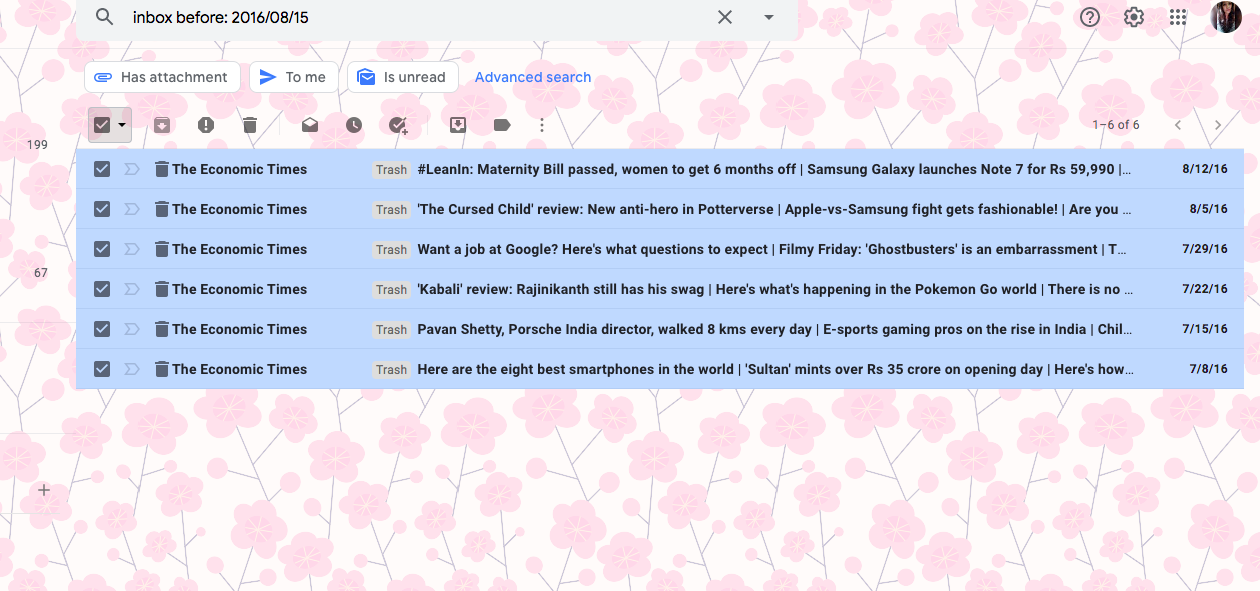Click the trash icon on the 8/12/16 email

tap(161, 169)
